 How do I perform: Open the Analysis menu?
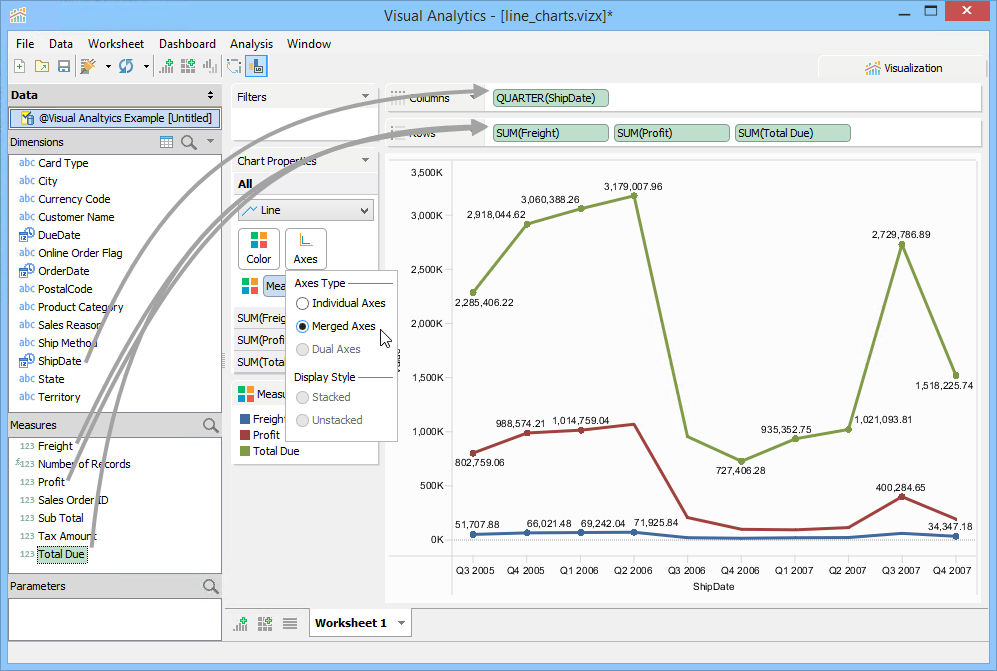click(251, 44)
